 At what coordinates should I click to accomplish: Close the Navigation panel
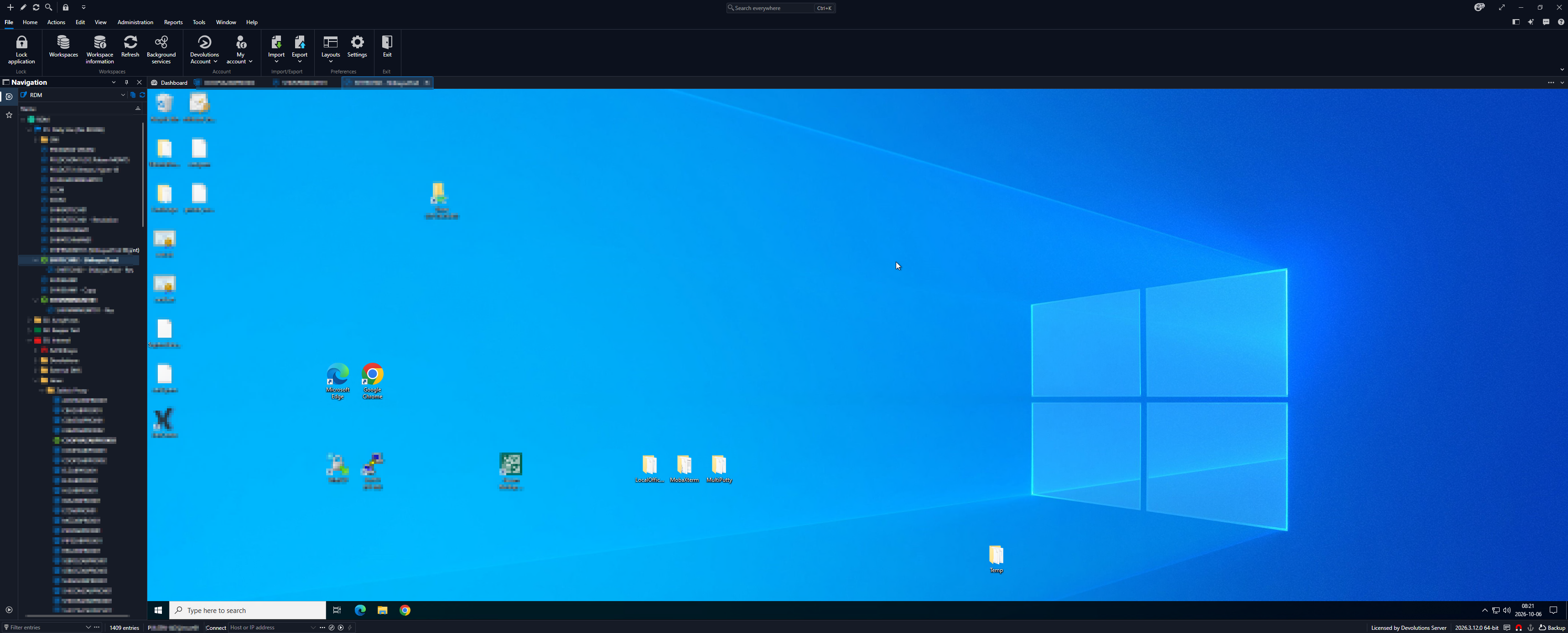pyautogui.click(x=140, y=82)
